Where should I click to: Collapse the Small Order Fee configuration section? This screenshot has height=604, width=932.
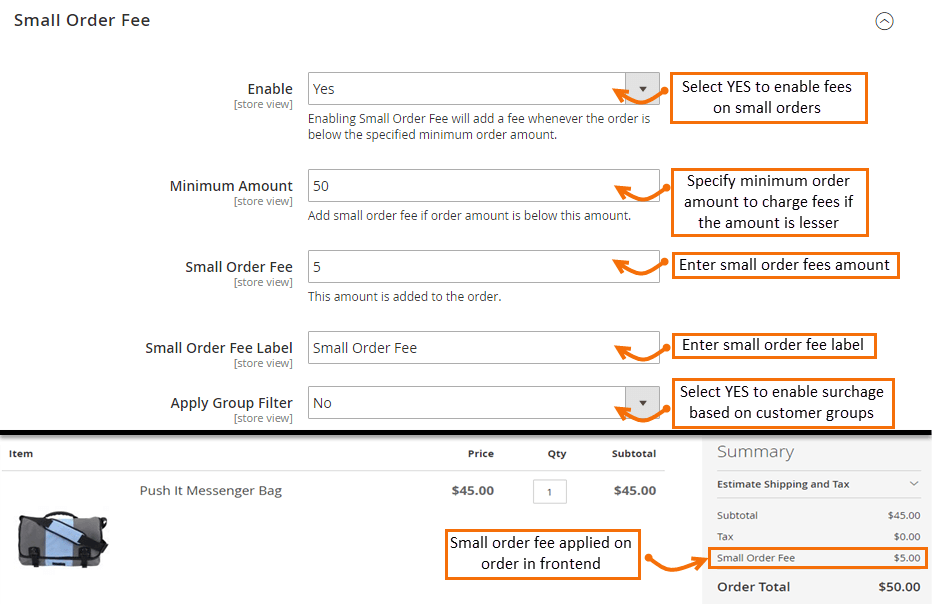(884, 21)
